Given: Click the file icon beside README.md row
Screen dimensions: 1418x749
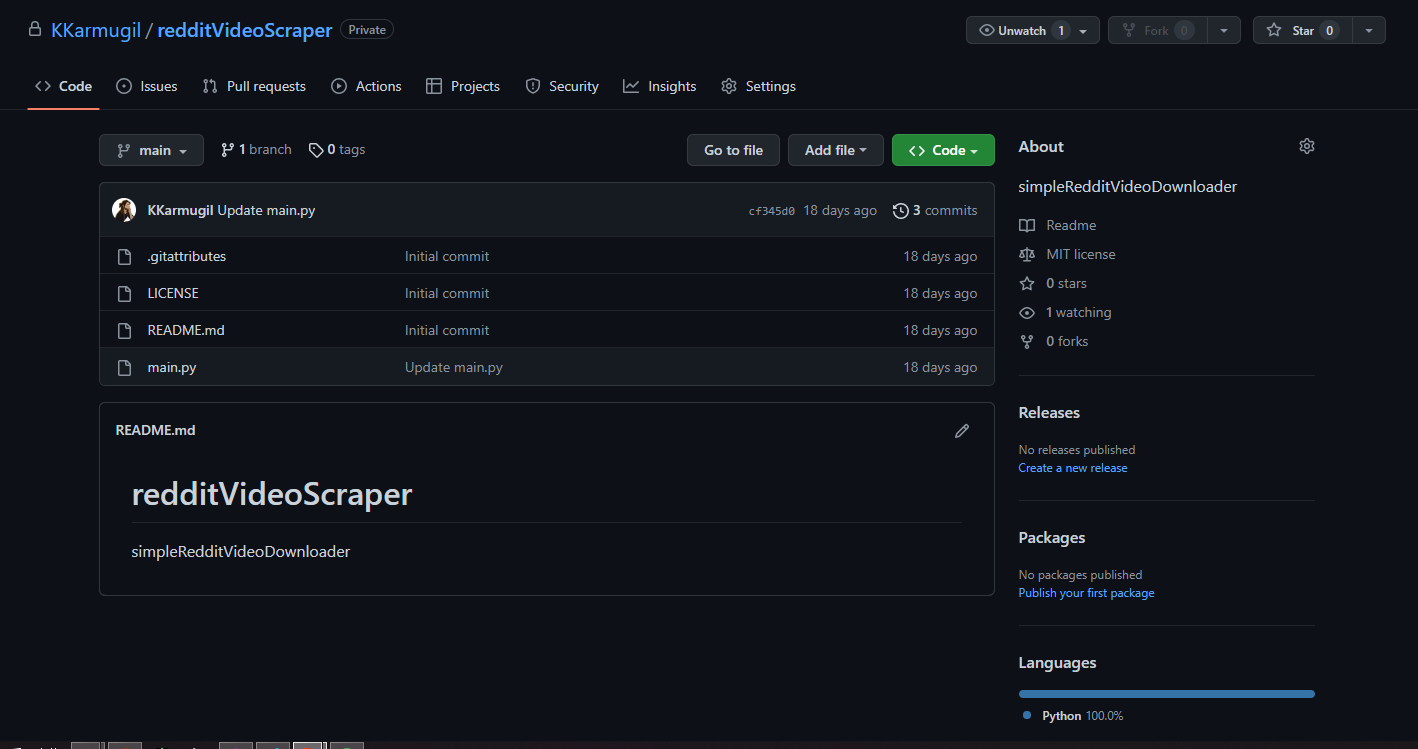Looking at the screenshot, I should coord(125,331).
